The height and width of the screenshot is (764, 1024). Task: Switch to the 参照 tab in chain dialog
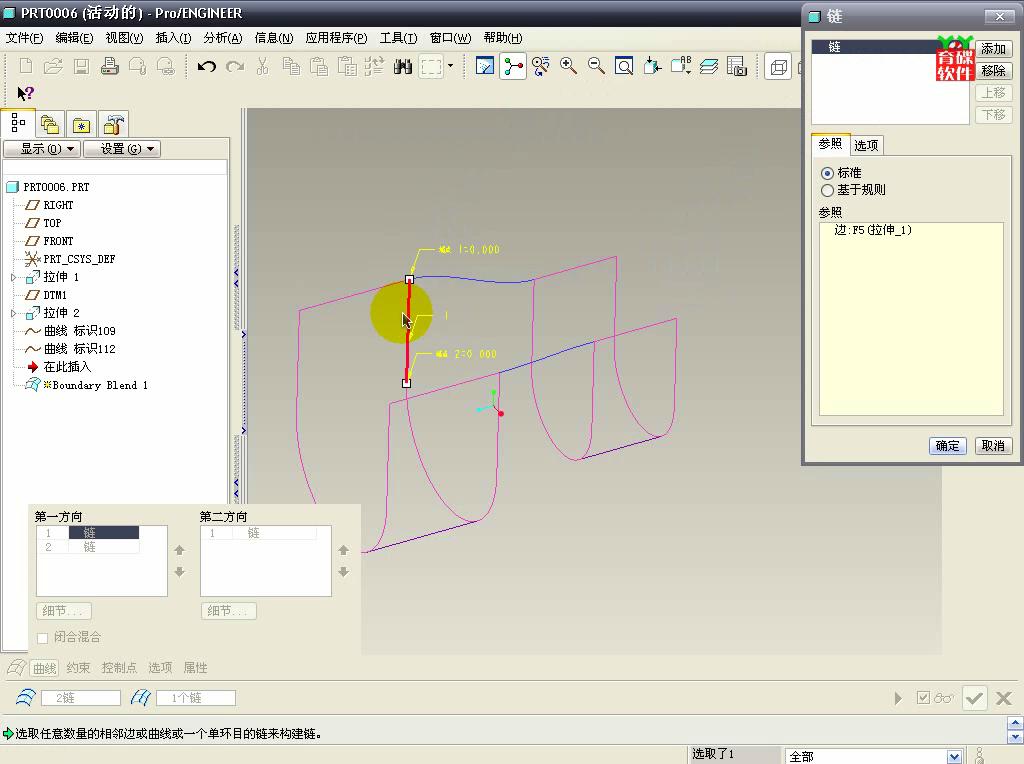(x=831, y=144)
